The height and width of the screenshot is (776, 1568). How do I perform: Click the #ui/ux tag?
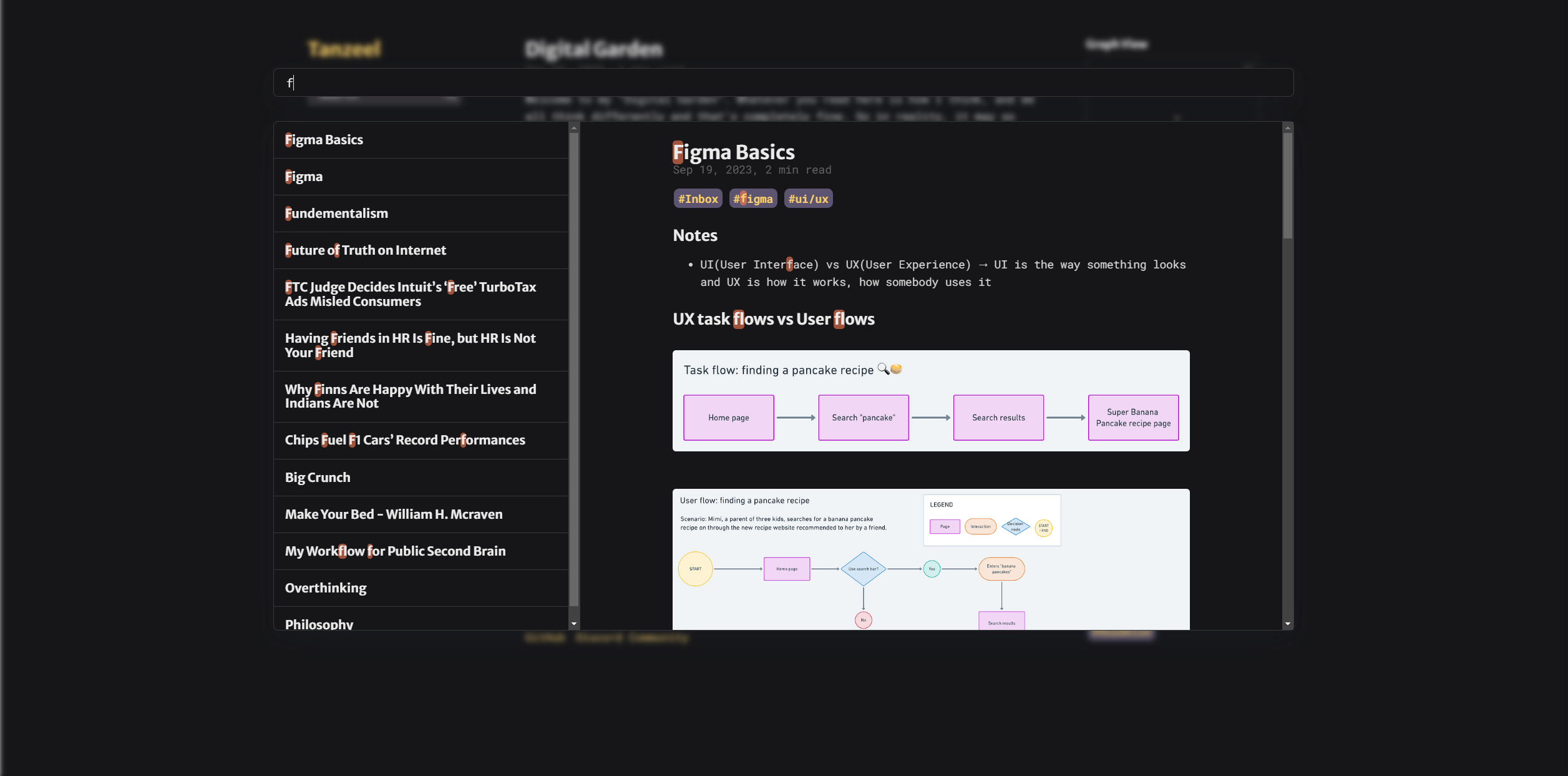[x=807, y=199]
